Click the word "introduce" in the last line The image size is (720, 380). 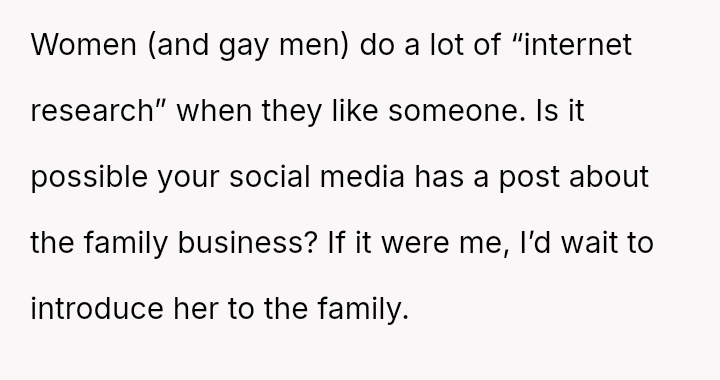point(97,309)
